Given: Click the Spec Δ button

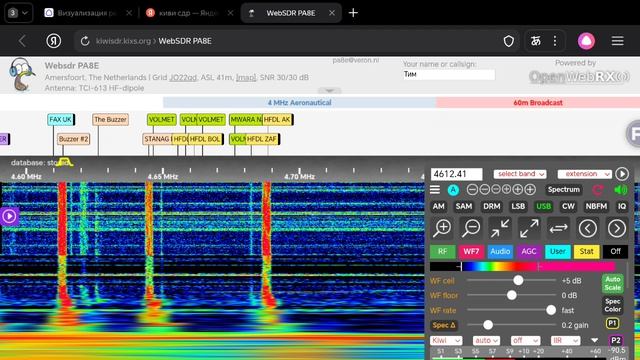Looking at the screenshot, I should [444, 325].
